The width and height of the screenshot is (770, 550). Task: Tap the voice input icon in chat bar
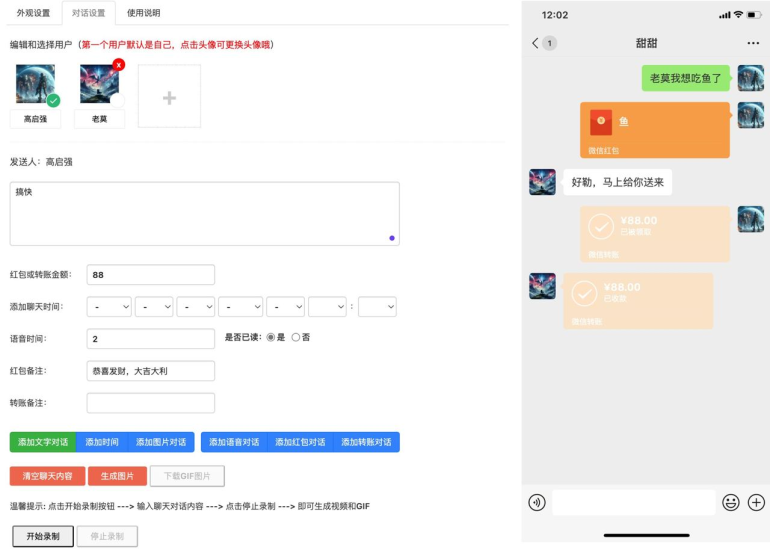point(537,503)
